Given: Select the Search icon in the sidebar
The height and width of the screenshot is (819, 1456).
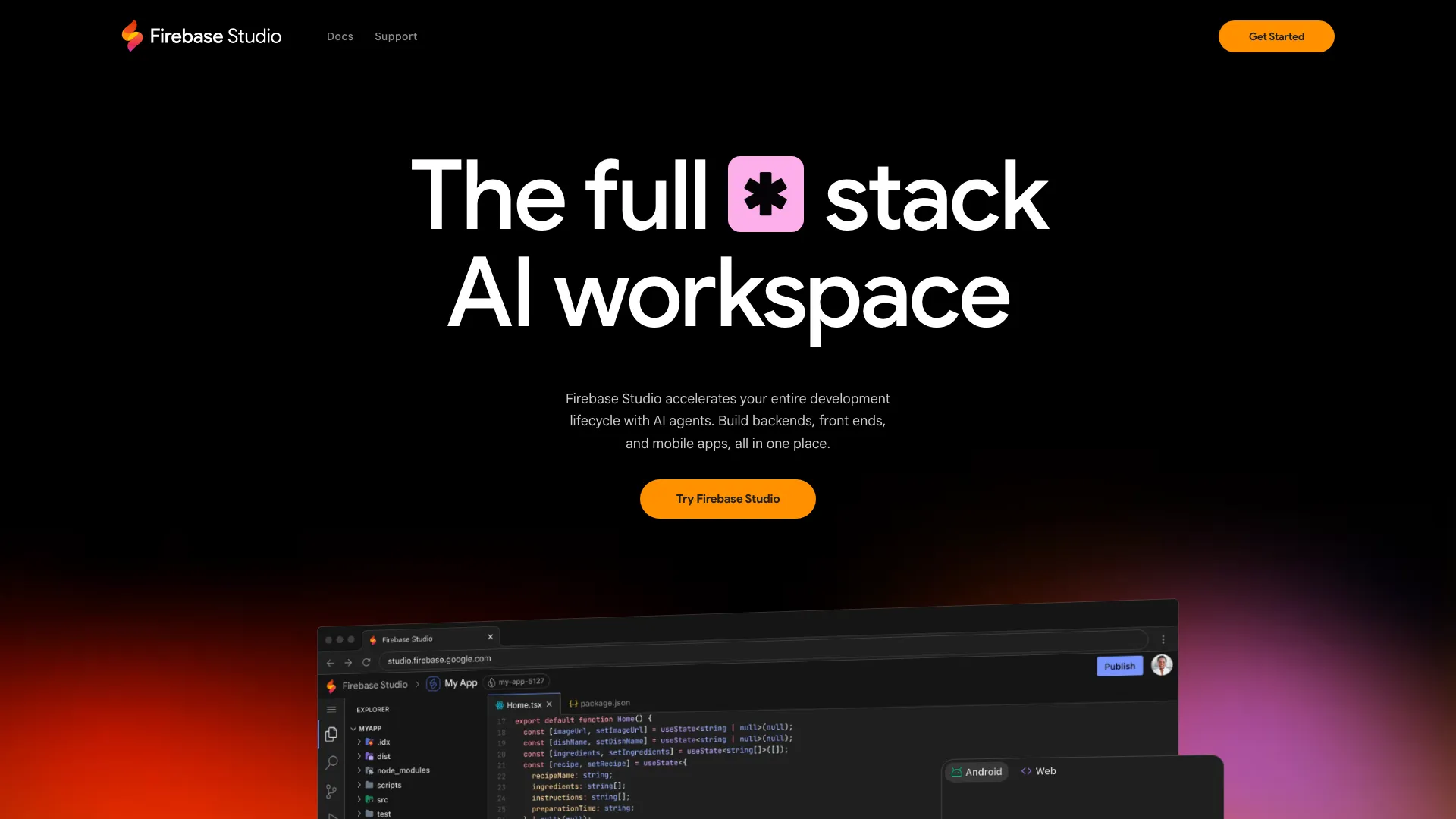Looking at the screenshot, I should click(x=331, y=762).
